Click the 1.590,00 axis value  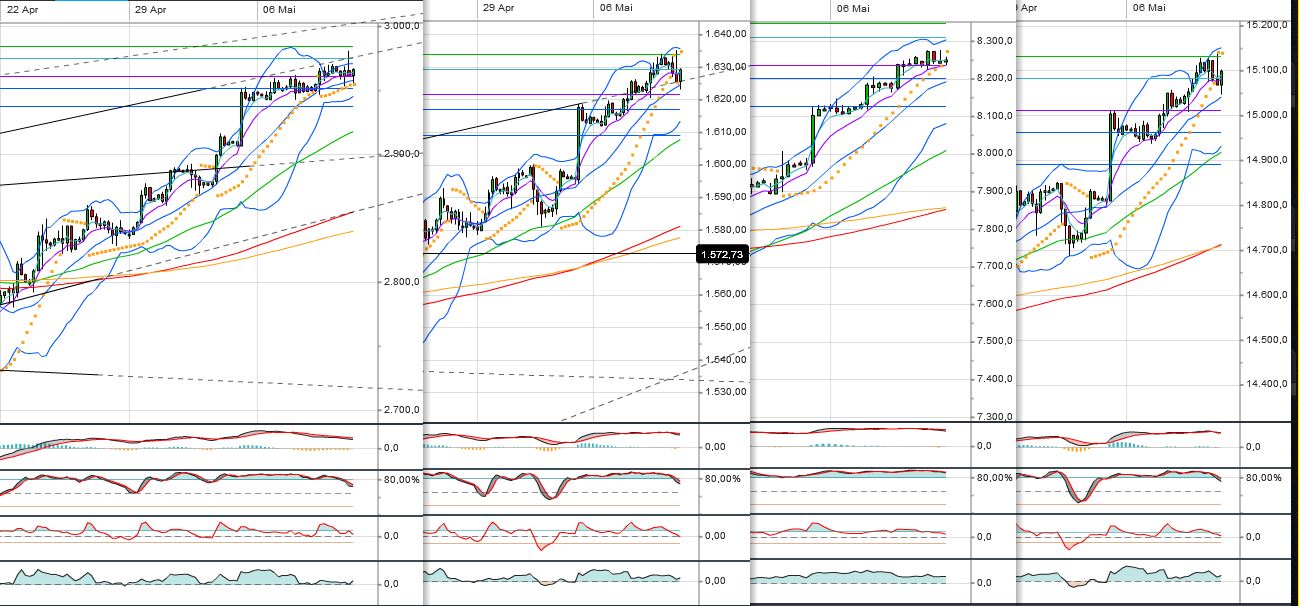[724, 197]
